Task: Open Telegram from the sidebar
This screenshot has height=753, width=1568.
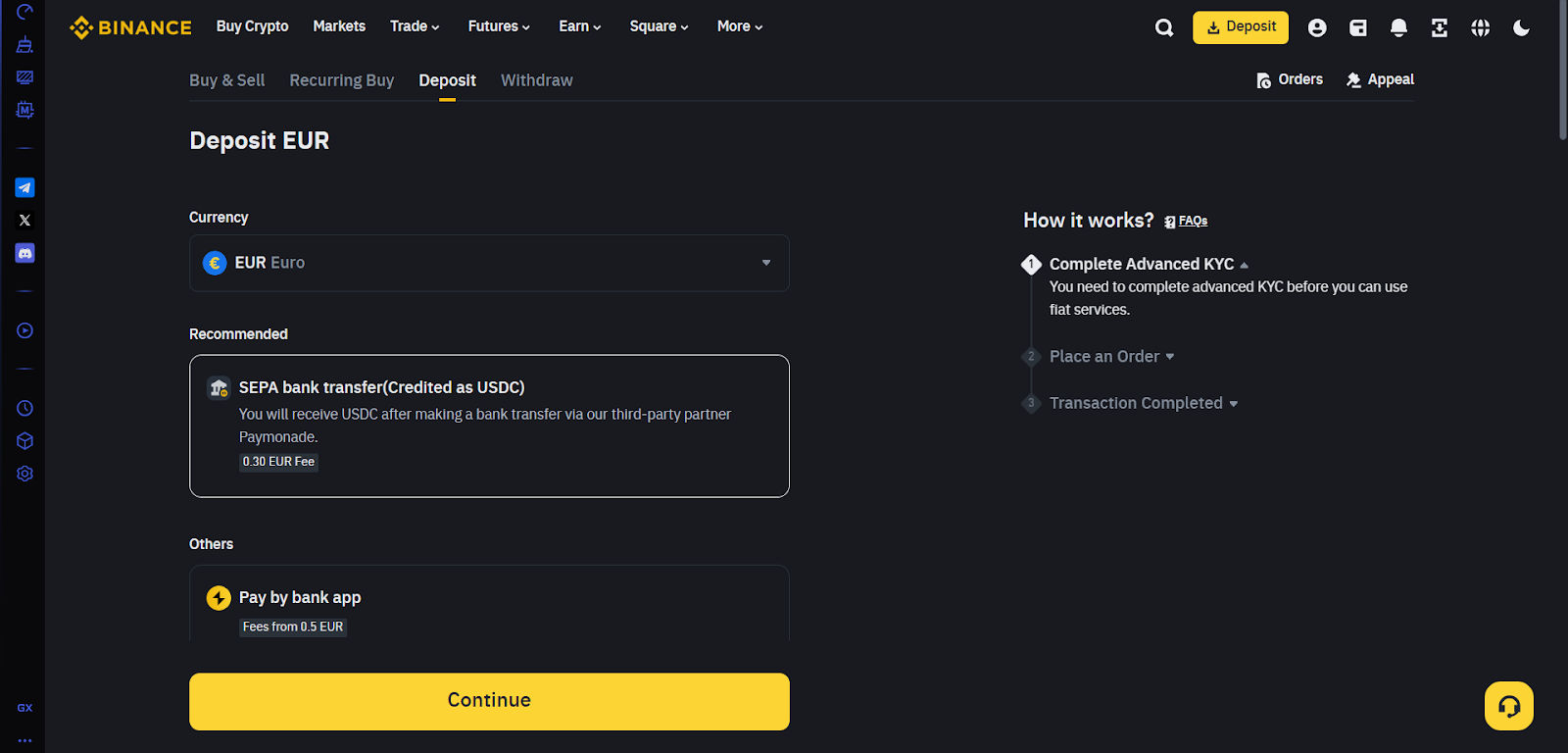Action: click(x=24, y=187)
